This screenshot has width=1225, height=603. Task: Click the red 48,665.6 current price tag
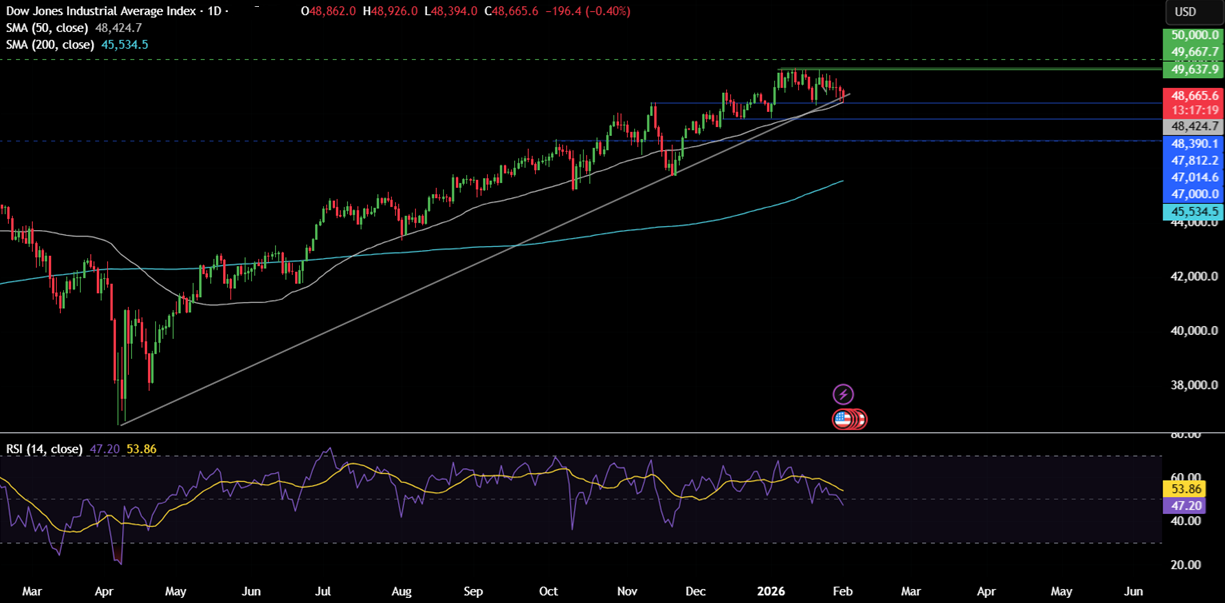(x=1192, y=95)
